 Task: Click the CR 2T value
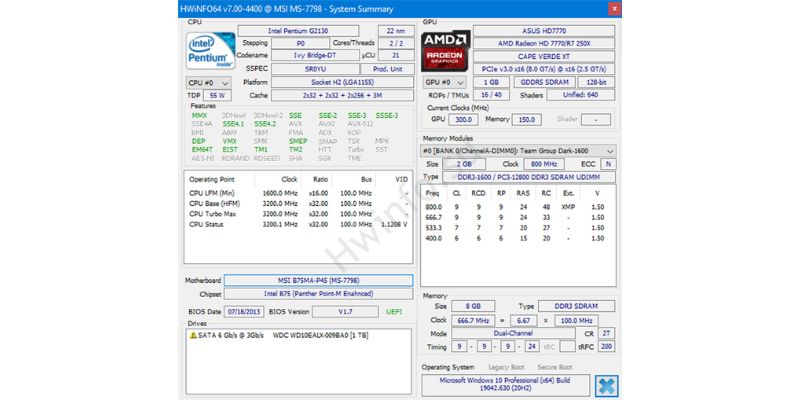[x=606, y=333]
